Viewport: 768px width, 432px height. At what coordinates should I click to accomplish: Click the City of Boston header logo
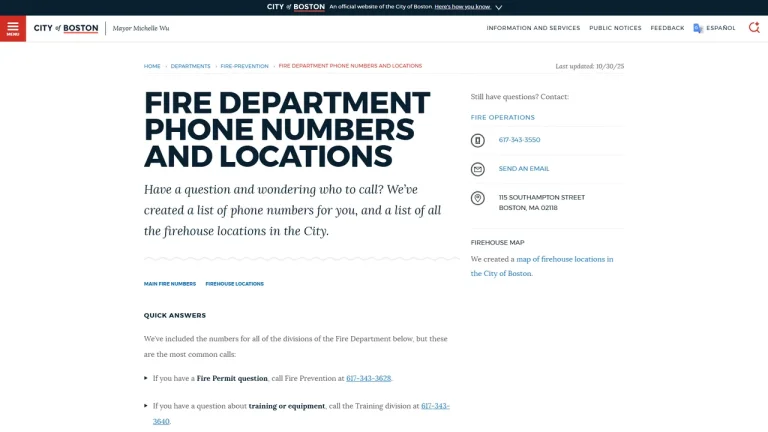click(x=66, y=28)
